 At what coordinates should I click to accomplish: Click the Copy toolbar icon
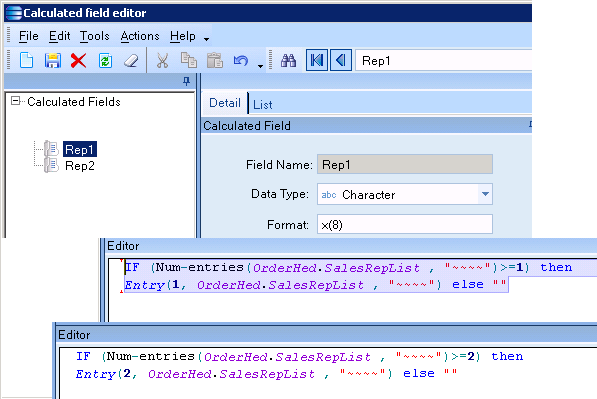pyautogui.click(x=188, y=60)
